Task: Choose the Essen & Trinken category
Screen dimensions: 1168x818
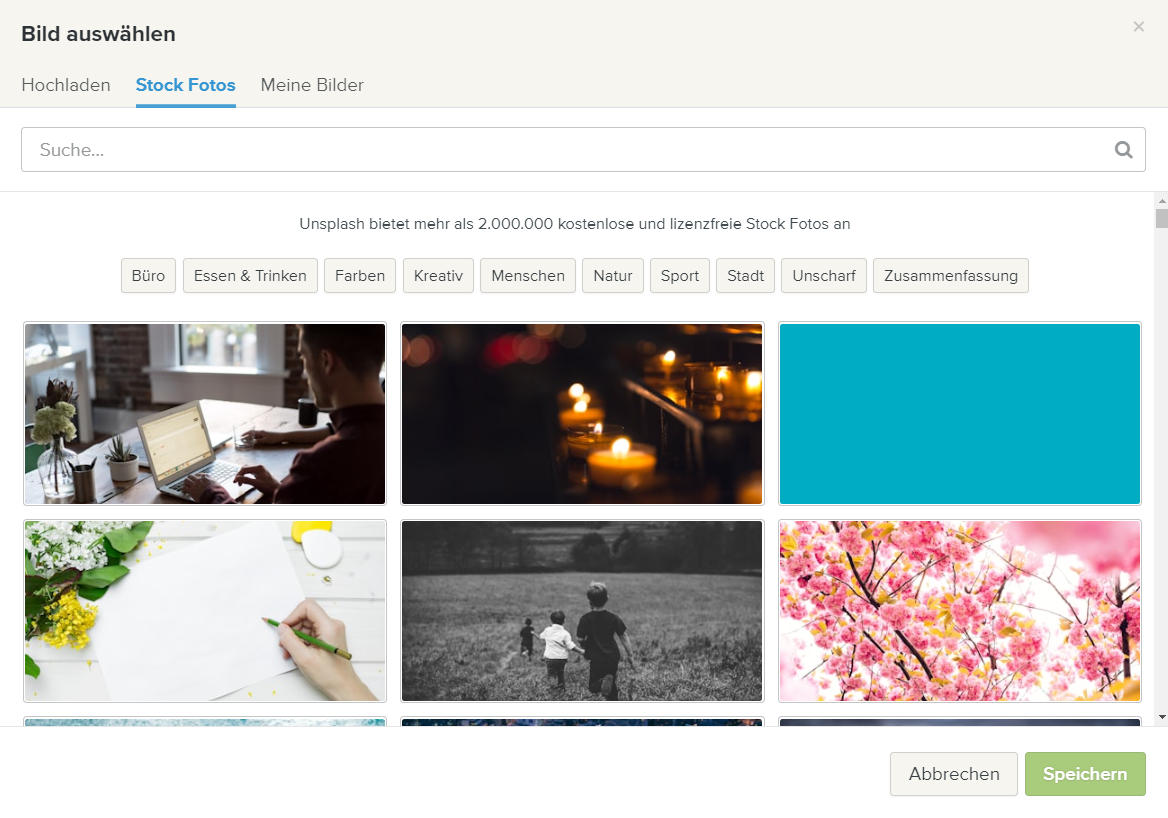Action: point(250,276)
